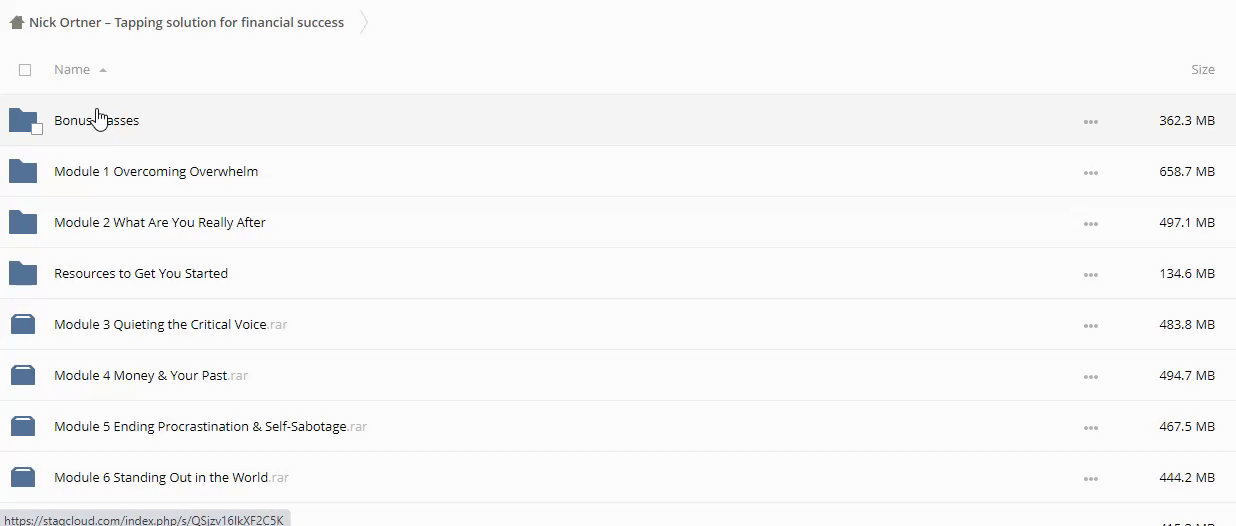Show more options for Module 5 archive

pyautogui.click(x=1090, y=427)
